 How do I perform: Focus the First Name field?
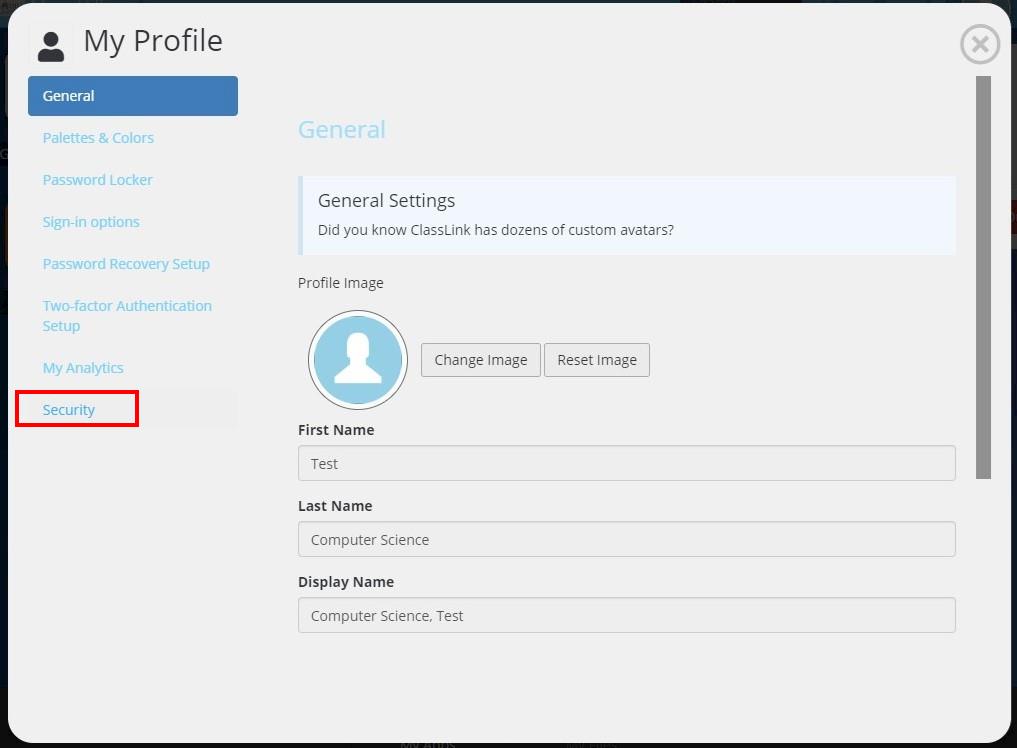coord(627,463)
